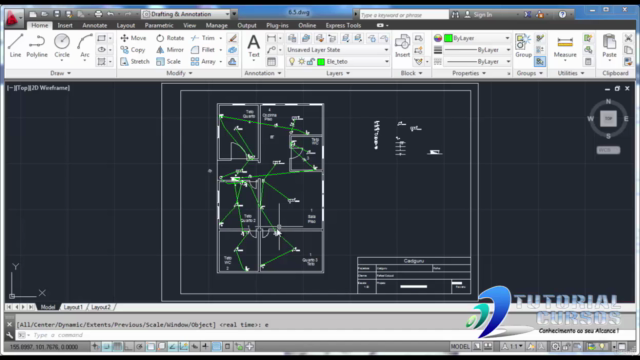640x360 pixels.
Task: Click the Rectangle tool icon in Draw panel
Action: 101,38
